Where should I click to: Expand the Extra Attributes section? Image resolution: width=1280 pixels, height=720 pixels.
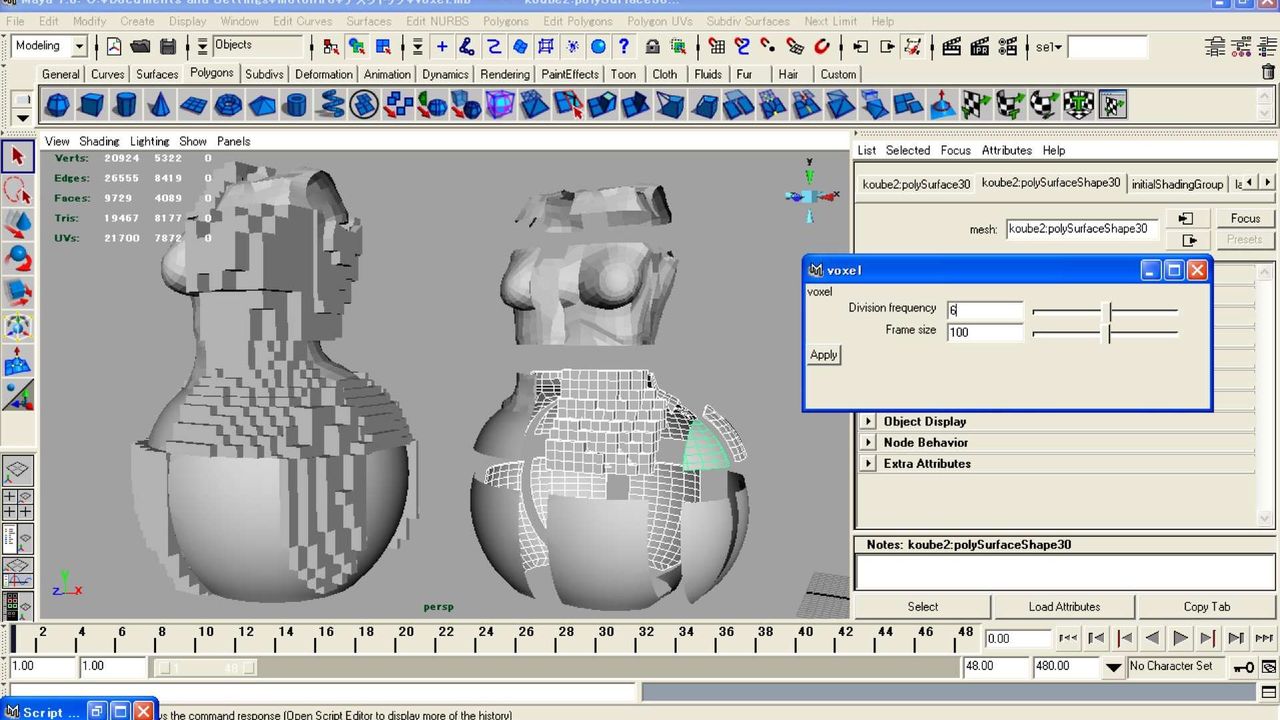(868, 463)
